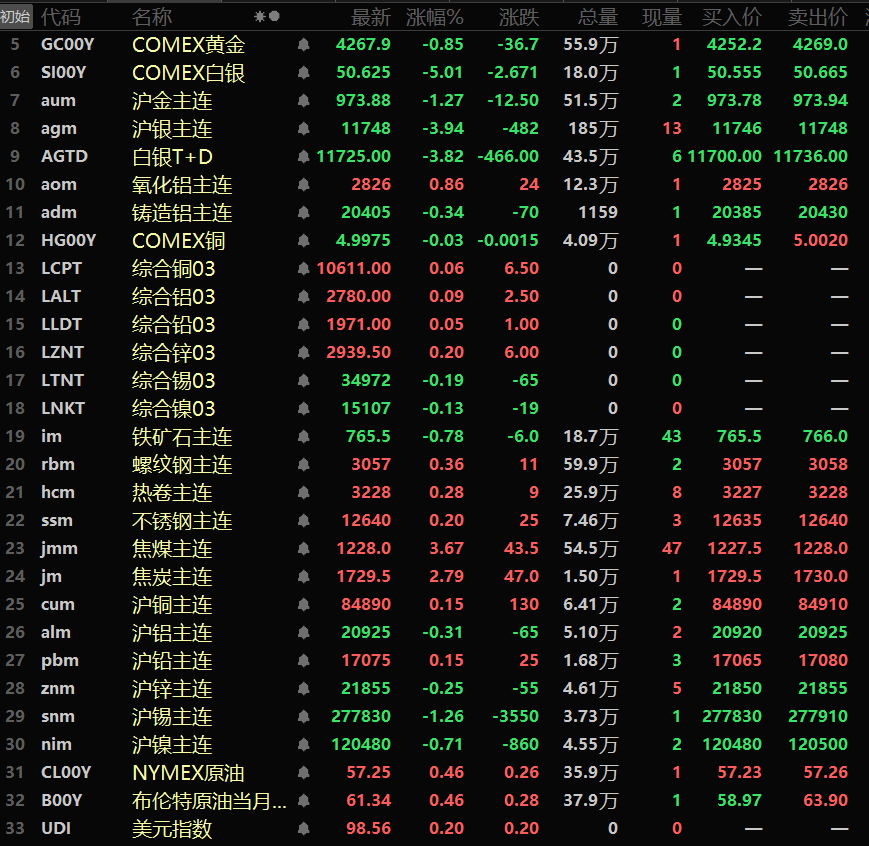Image resolution: width=869 pixels, height=846 pixels.
Task: Sort by 最新 column header
Action: point(371,17)
